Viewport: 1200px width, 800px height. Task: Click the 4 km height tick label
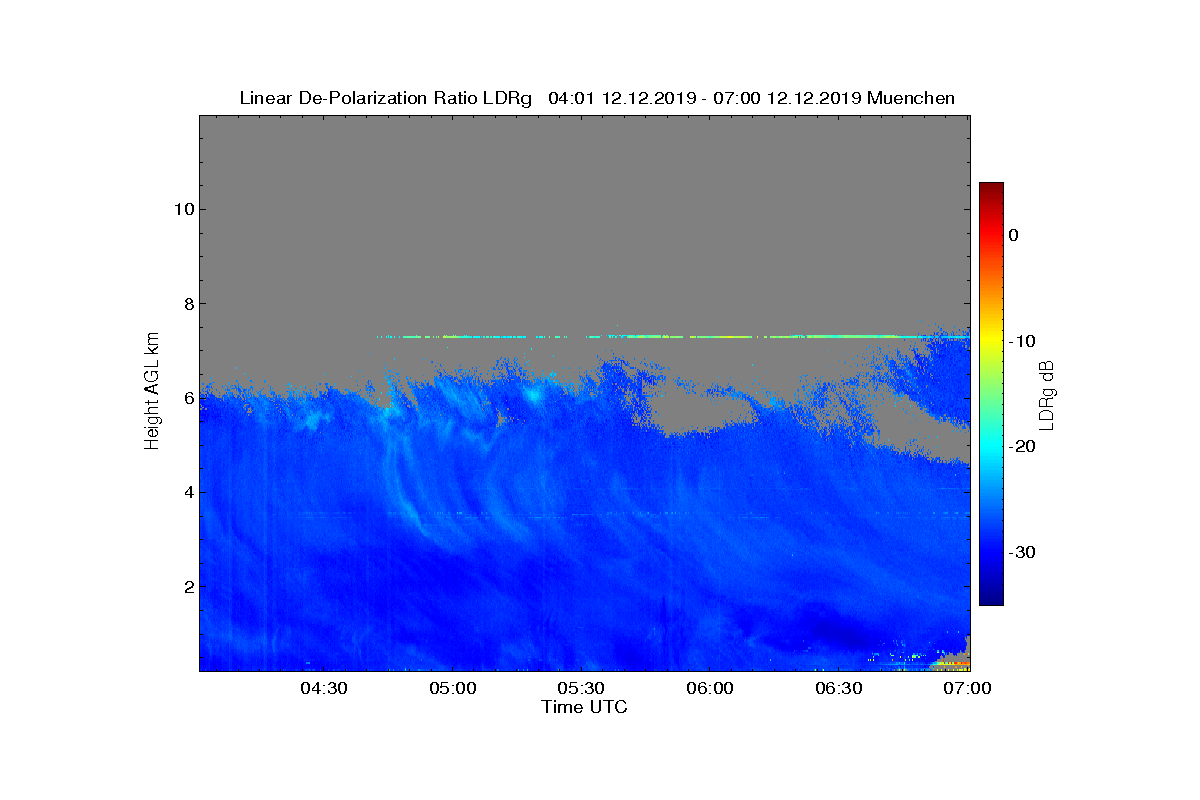click(x=187, y=492)
